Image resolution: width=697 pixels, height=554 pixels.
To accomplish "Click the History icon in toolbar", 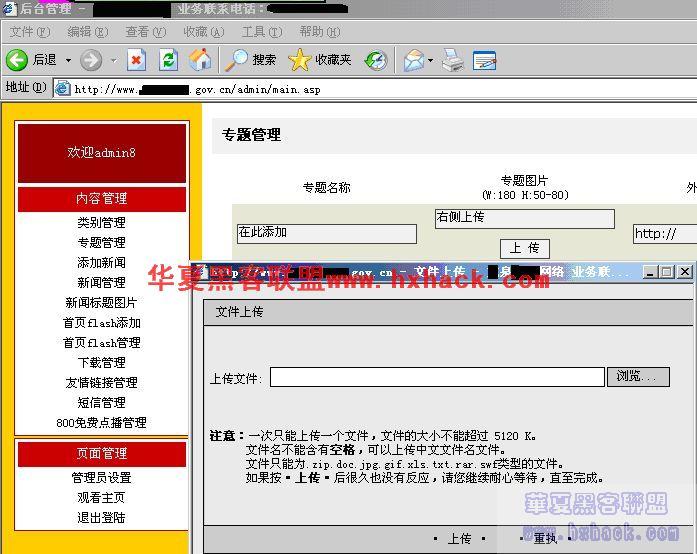I will click(x=375, y=60).
